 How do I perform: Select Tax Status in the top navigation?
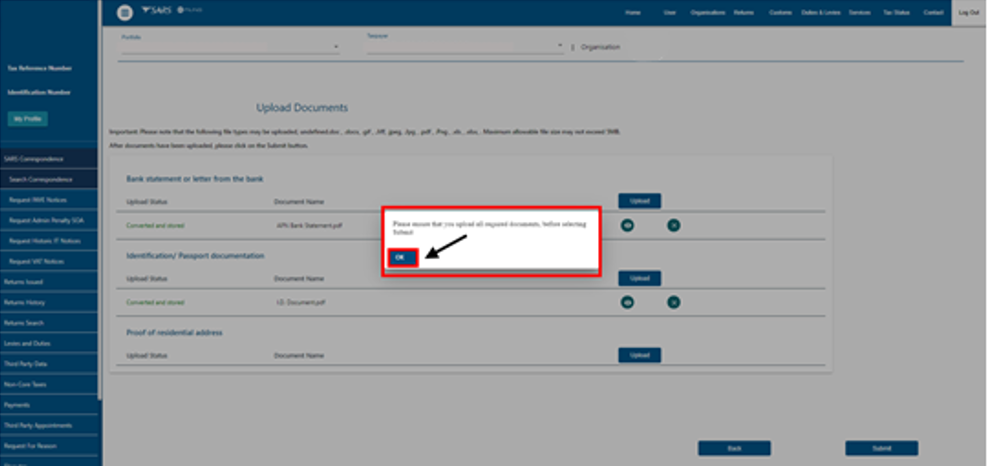896,13
